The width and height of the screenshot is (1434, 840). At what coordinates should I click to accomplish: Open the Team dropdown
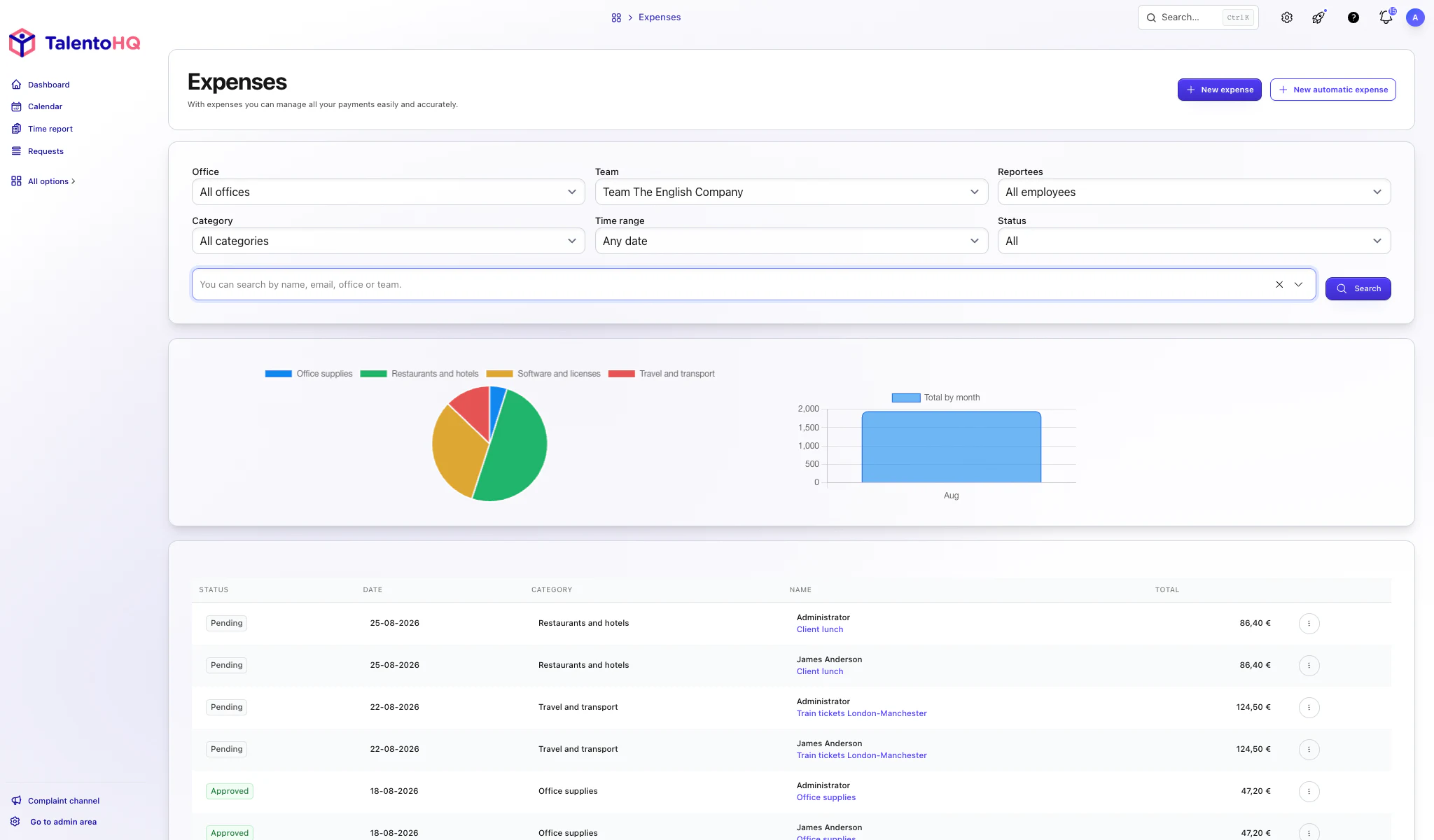[791, 192]
